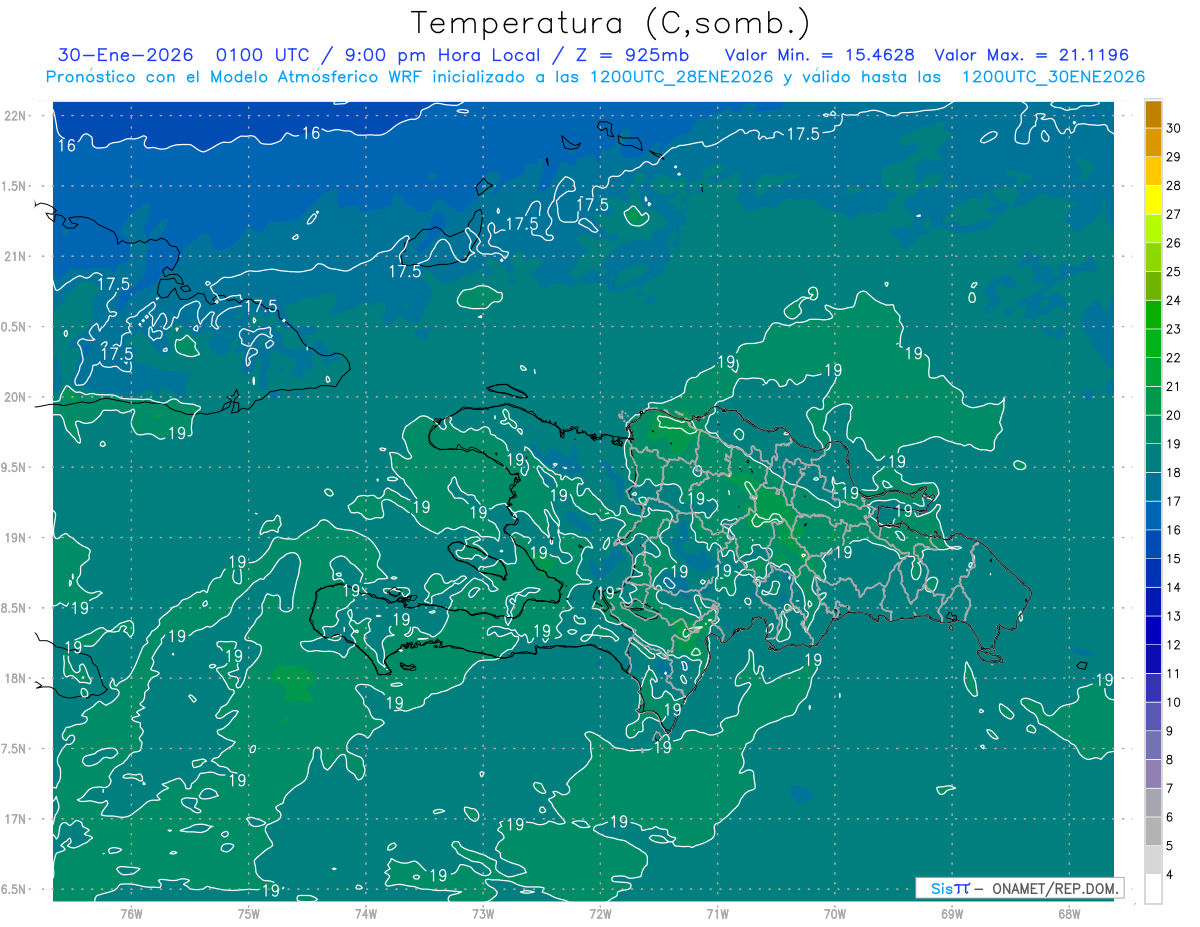
Task: Select the pressure level "Z = 925mb"
Action: pyautogui.click(x=633, y=55)
